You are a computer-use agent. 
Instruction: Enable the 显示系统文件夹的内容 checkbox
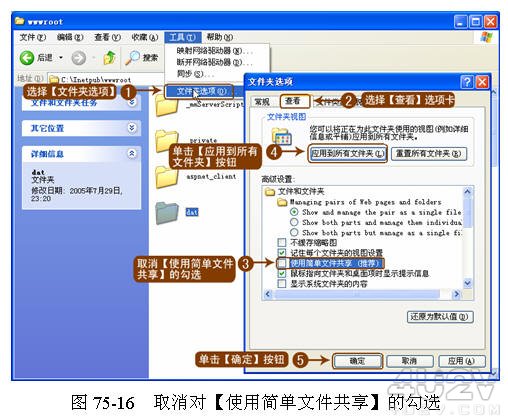tap(282, 284)
